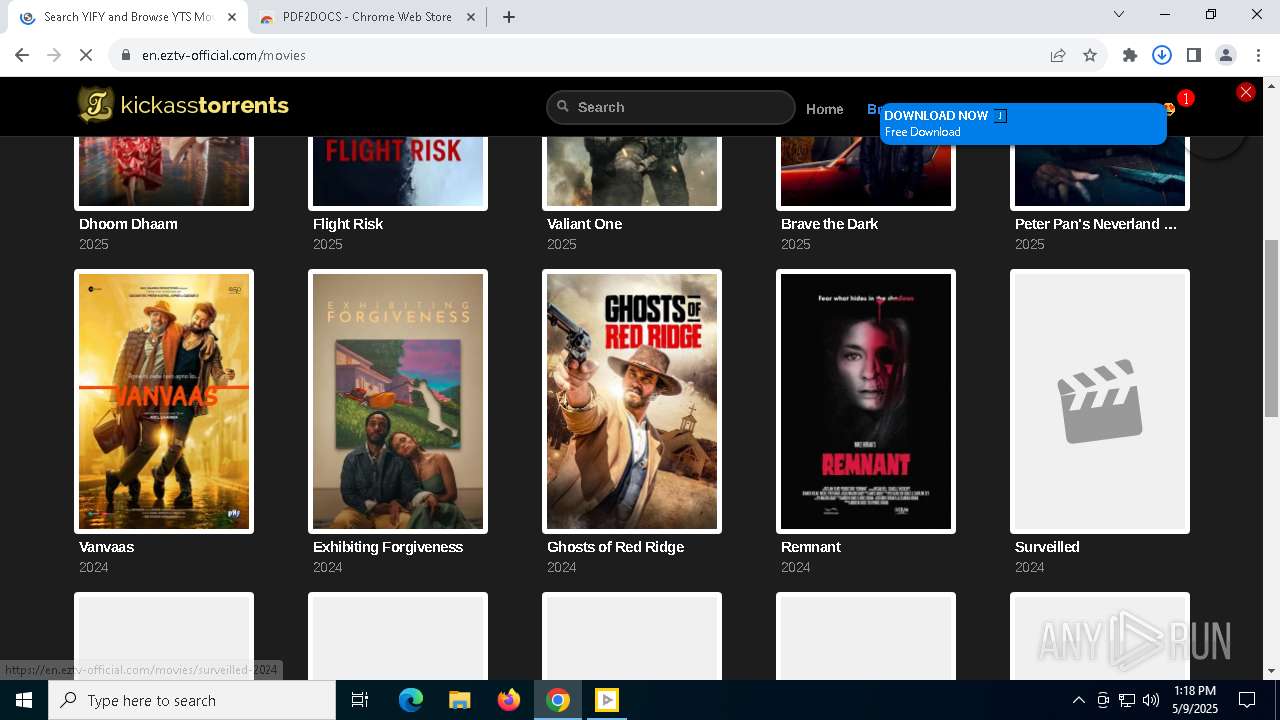Open the Surveilled placeholder poster
The image size is (1280, 720).
point(1100,401)
